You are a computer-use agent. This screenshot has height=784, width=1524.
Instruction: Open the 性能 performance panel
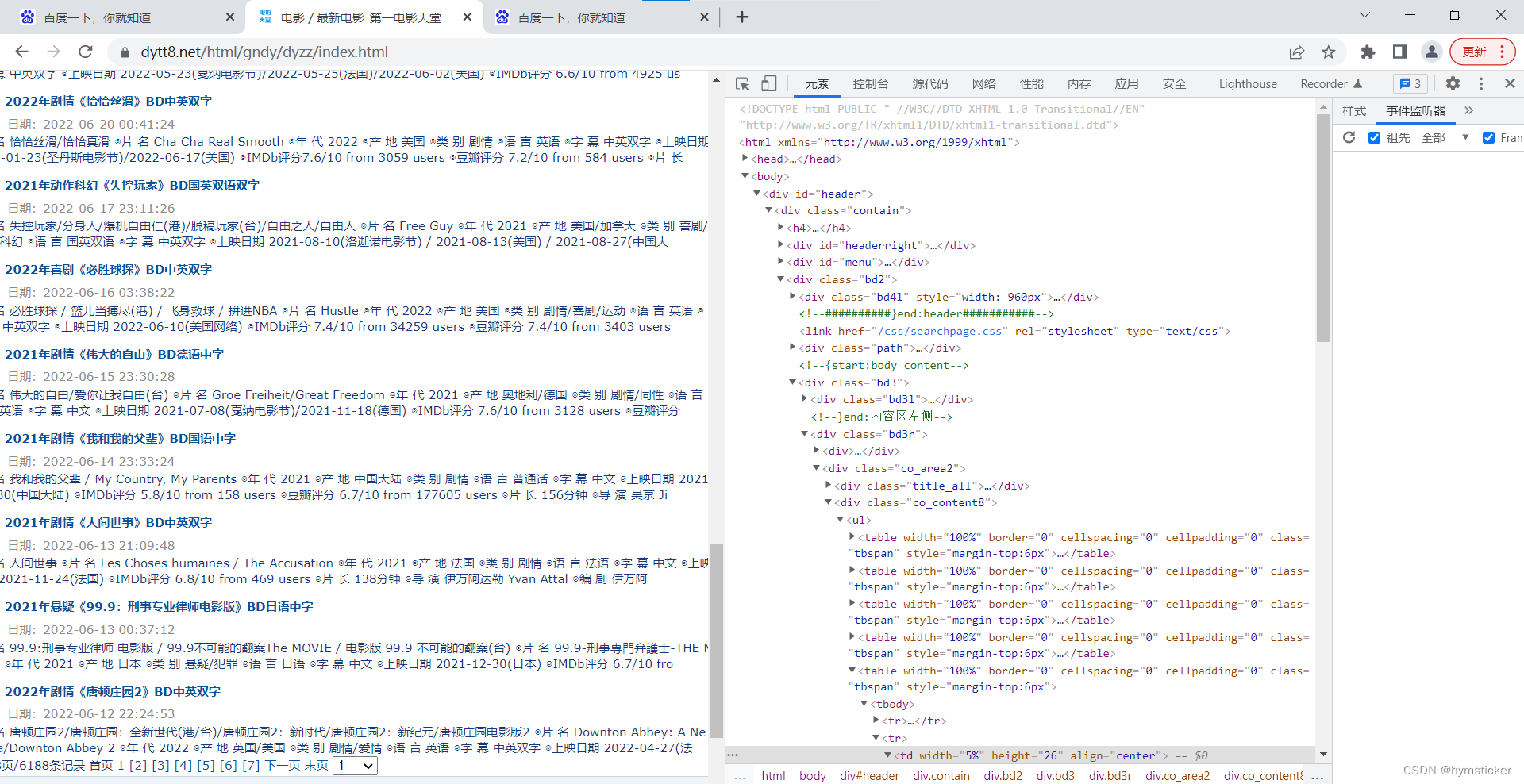tap(1031, 83)
